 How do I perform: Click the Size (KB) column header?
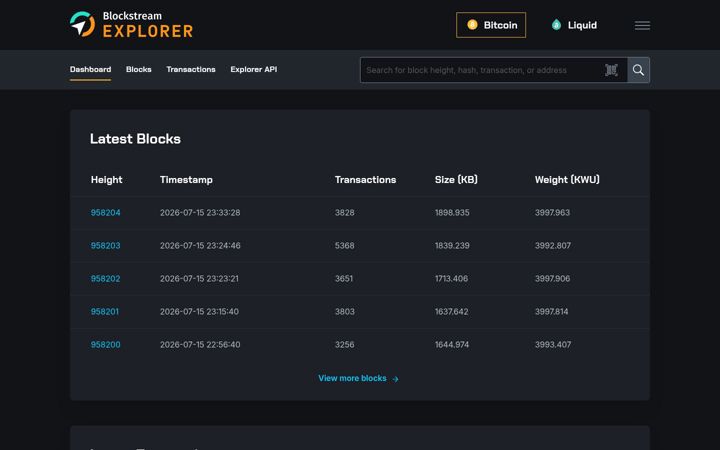[x=456, y=180]
